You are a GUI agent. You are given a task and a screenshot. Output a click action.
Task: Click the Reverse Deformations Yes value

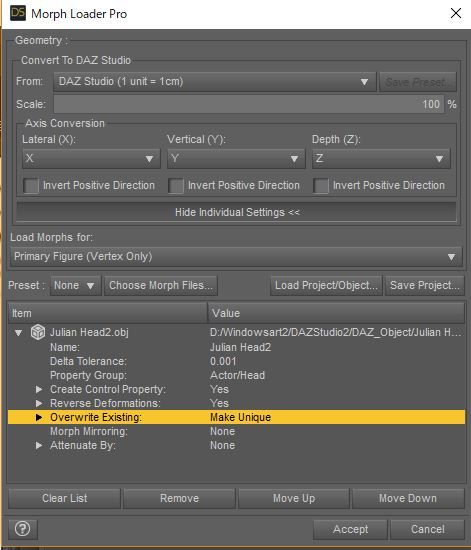(219, 403)
